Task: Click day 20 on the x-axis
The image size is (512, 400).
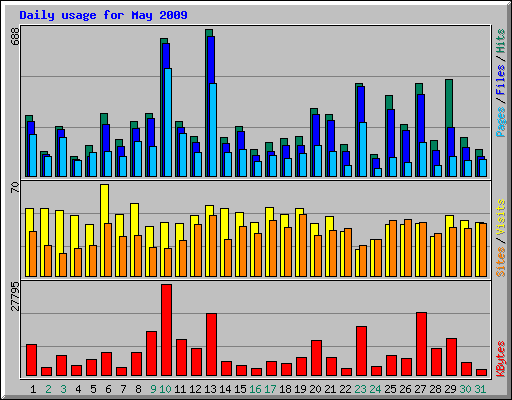Action: click(x=316, y=389)
